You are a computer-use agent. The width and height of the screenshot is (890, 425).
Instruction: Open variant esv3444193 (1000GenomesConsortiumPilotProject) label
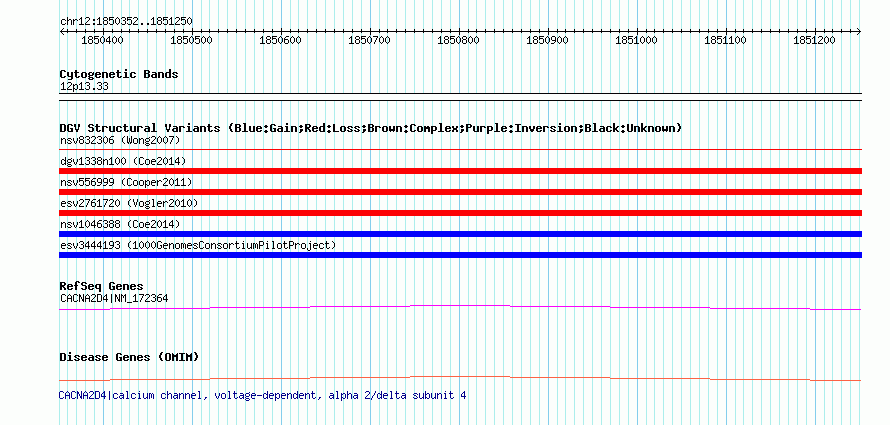[x=198, y=245]
